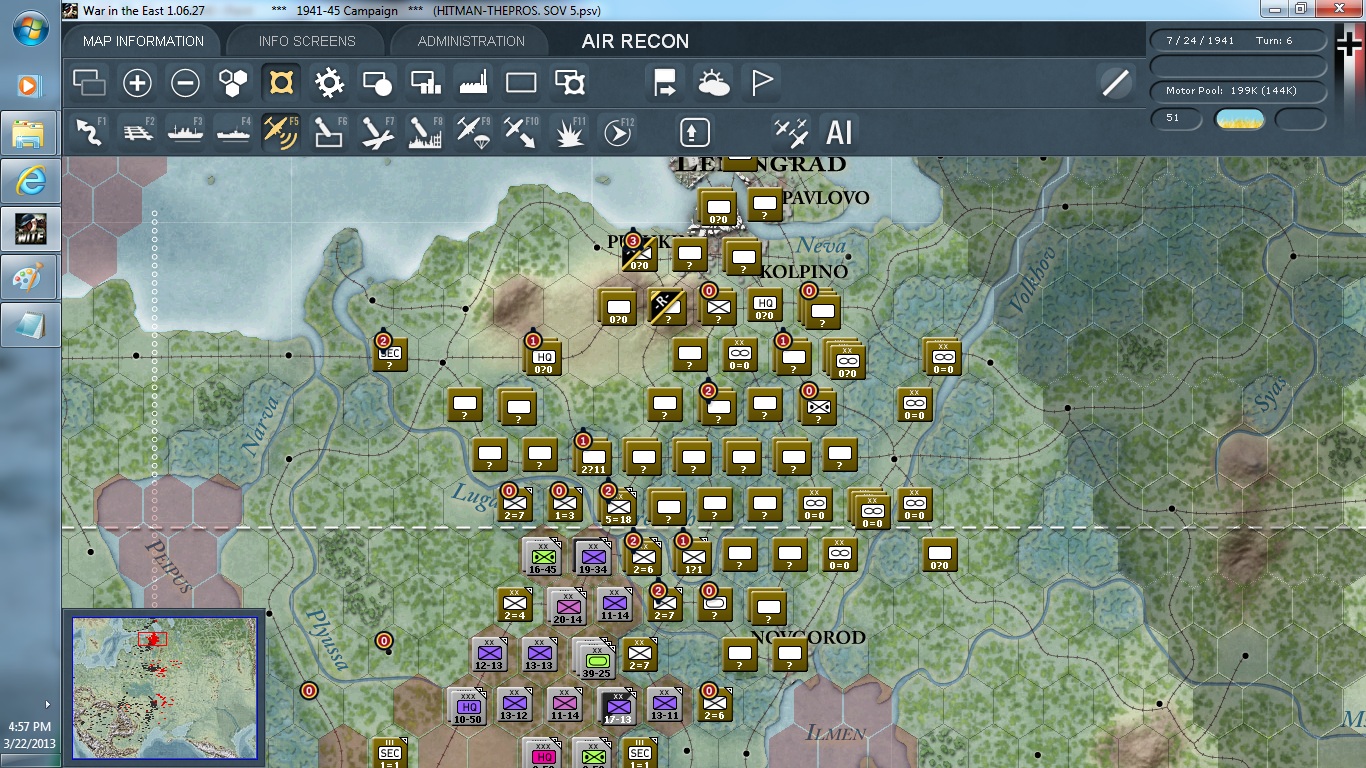The height and width of the screenshot is (768, 1366).
Task: Click the Motor Pool 199K readout
Action: 1239,91
